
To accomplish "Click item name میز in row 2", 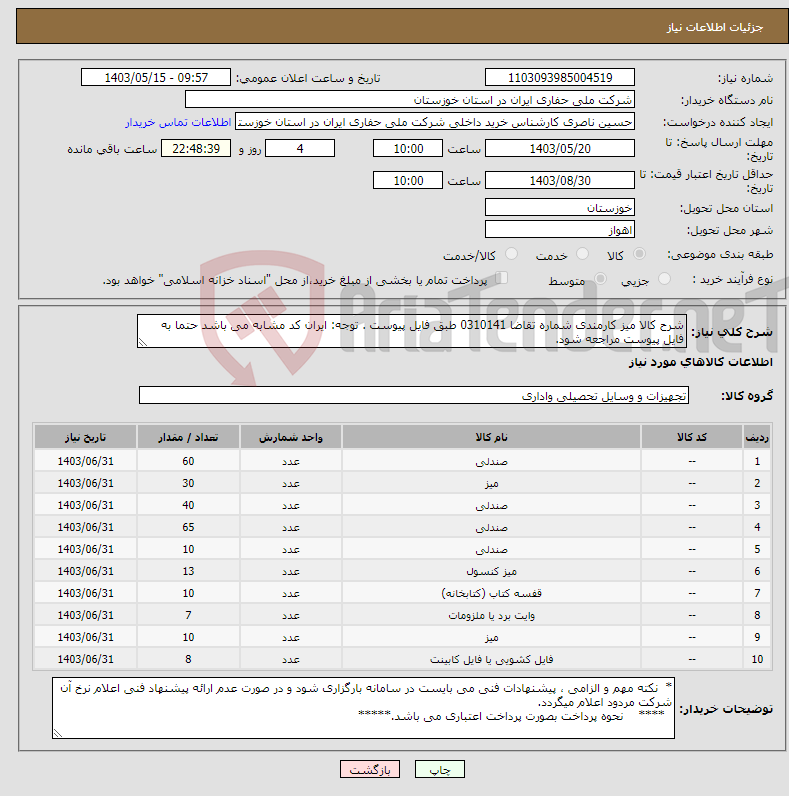I will [x=491, y=483].
